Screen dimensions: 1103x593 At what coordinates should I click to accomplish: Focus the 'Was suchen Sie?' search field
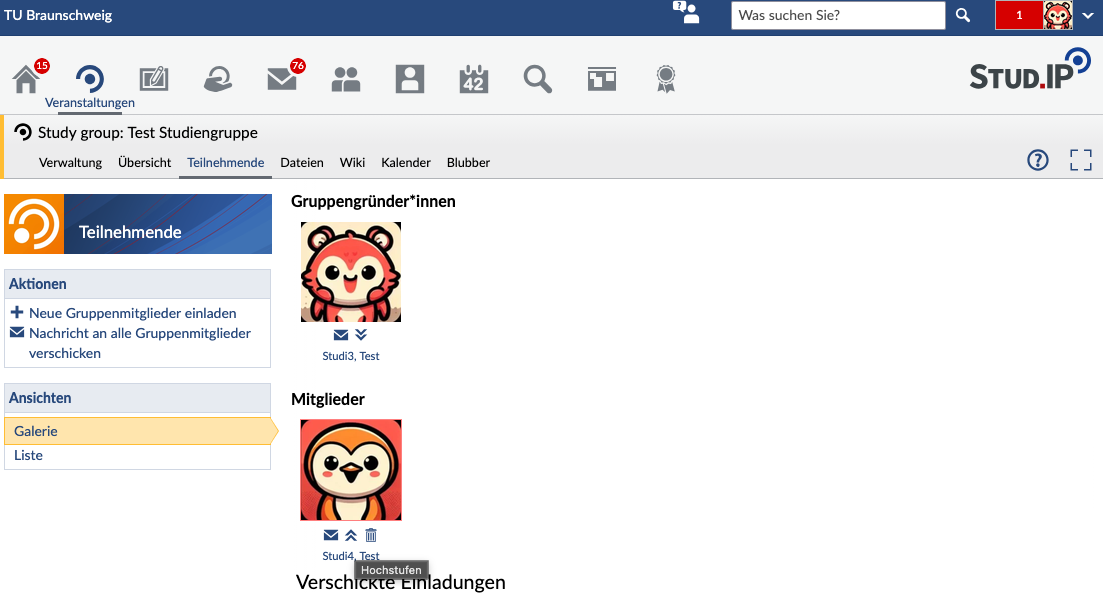[838, 15]
